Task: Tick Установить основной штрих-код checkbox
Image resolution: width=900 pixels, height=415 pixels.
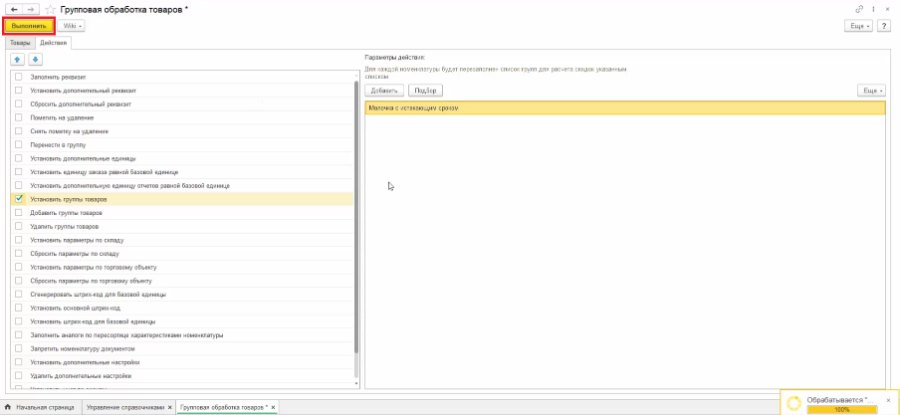Action: click(x=20, y=308)
